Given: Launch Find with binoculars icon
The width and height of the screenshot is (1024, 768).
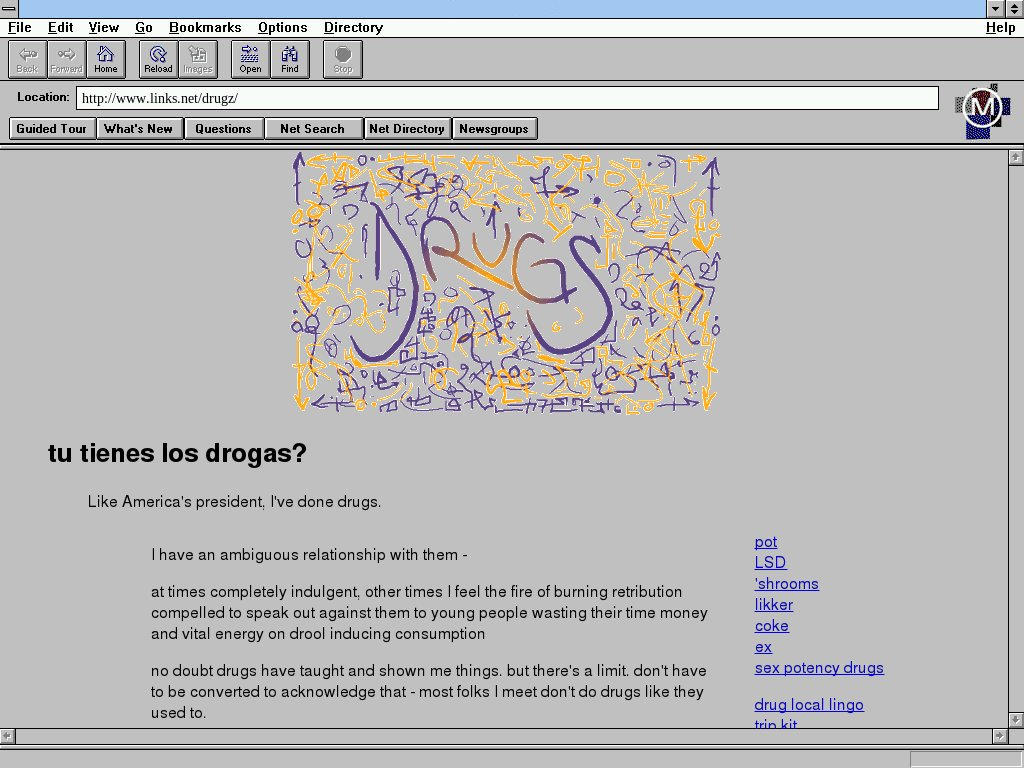Looking at the screenshot, I should (290, 60).
